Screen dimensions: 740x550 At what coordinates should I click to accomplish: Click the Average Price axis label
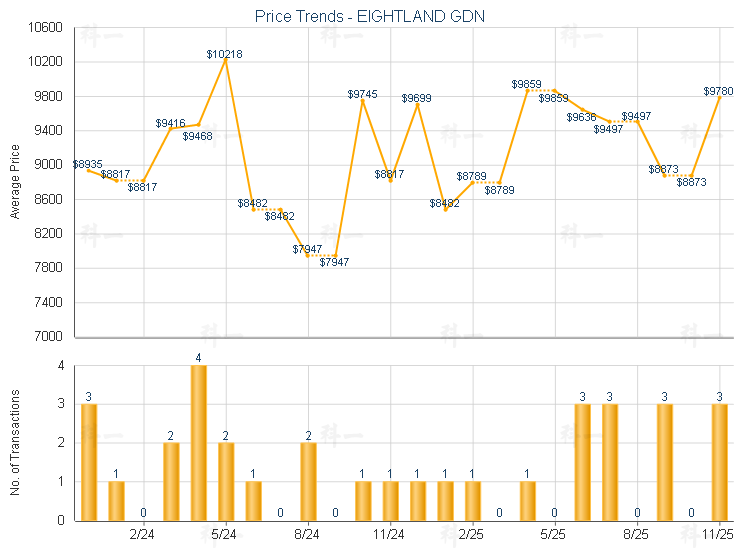tap(15, 182)
